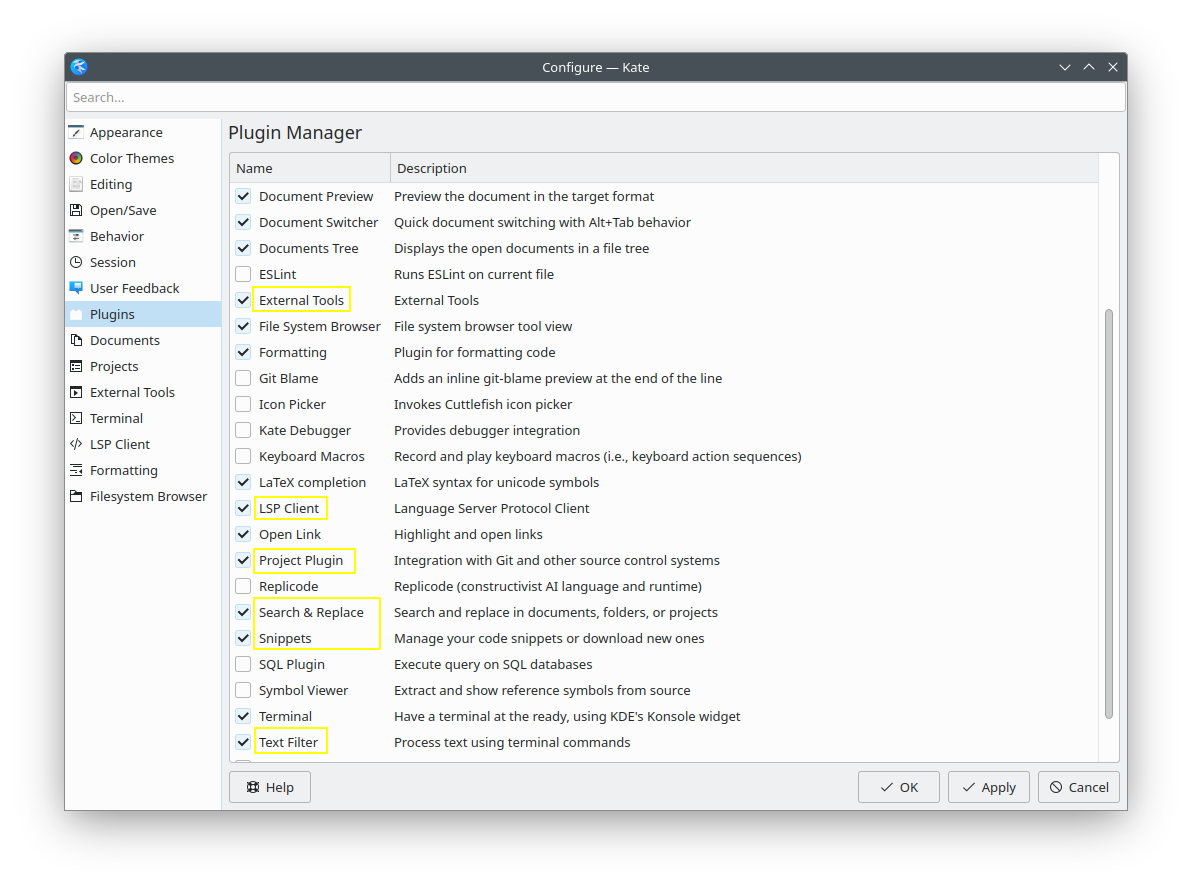Click the Appearance icon in sidebar
The image size is (1192, 887).
pyautogui.click(x=76, y=132)
